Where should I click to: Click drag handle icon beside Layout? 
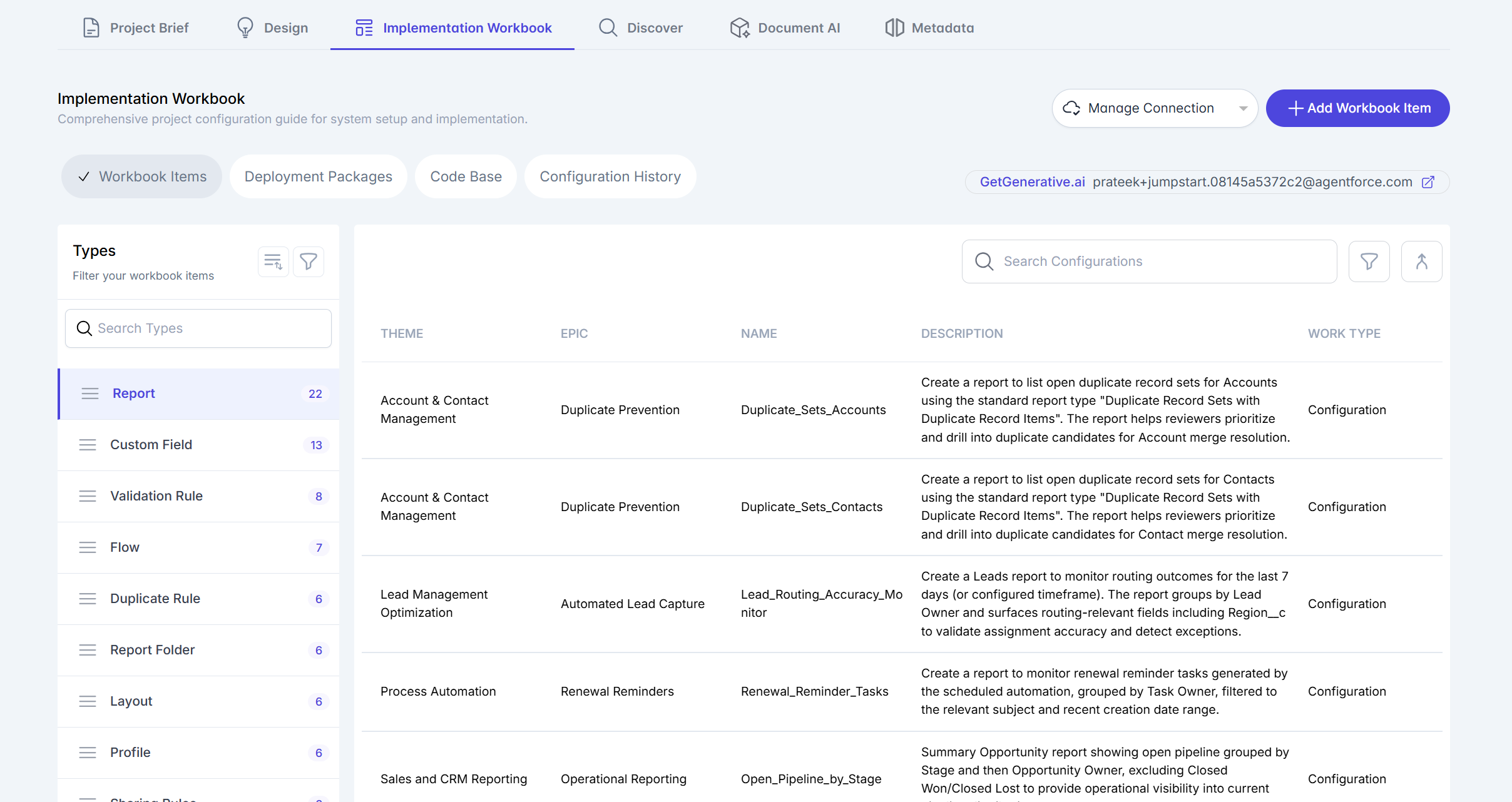tap(88, 701)
